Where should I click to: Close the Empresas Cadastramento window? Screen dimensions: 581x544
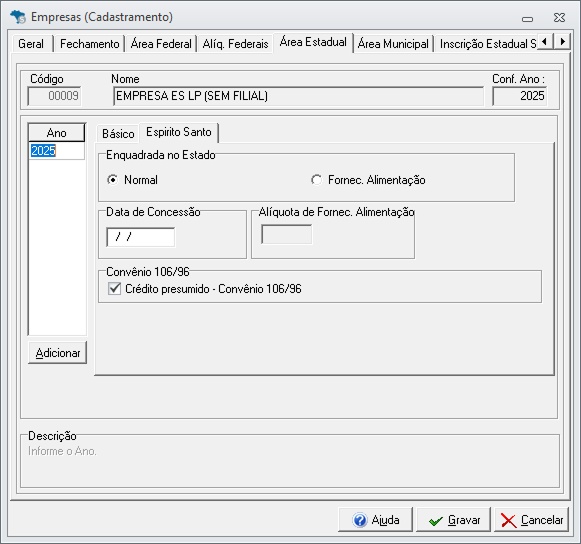[x=559, y=17]
